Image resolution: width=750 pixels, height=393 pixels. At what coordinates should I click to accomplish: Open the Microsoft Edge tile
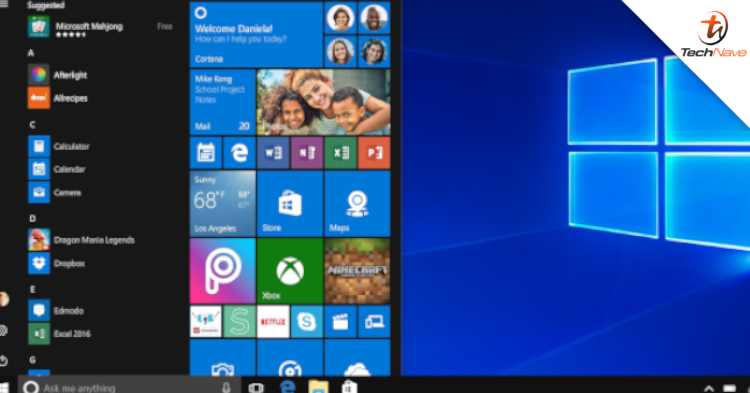(239, 153)
